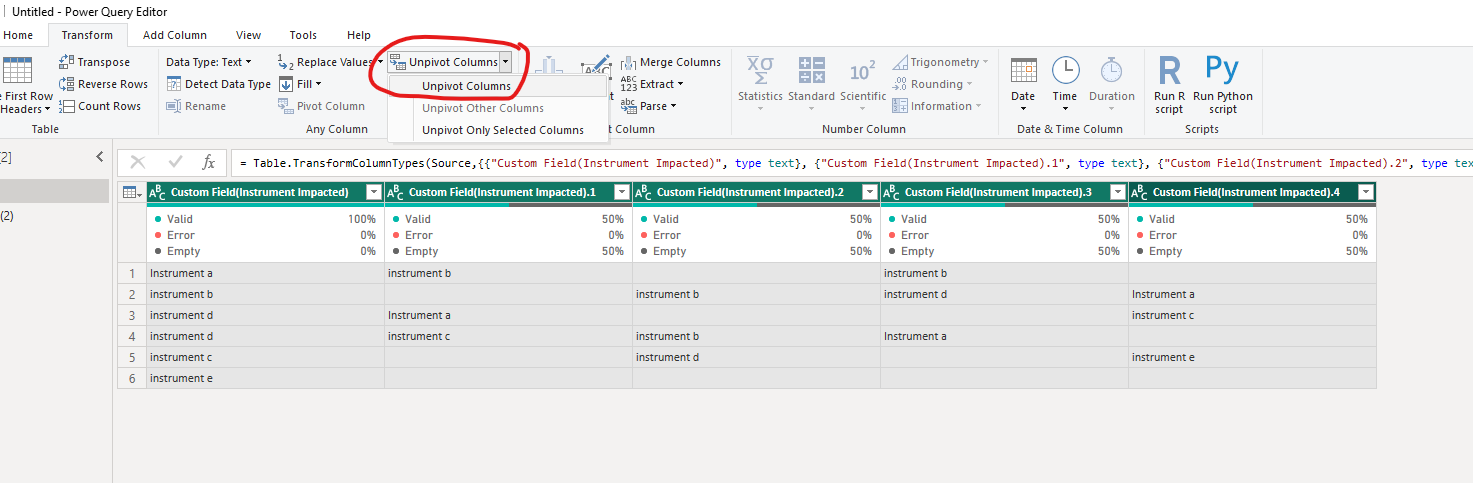Select row number 3 header

coord(131,315)
